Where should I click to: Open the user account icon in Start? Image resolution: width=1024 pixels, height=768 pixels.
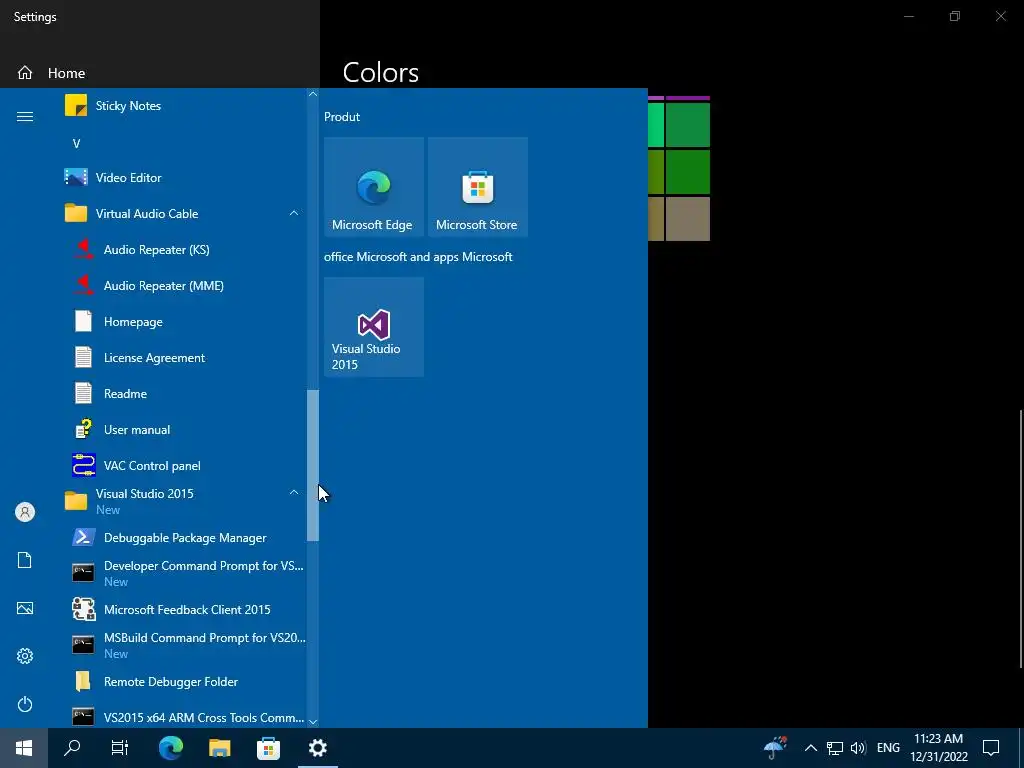pyautogui.click(x=25, y=512)
